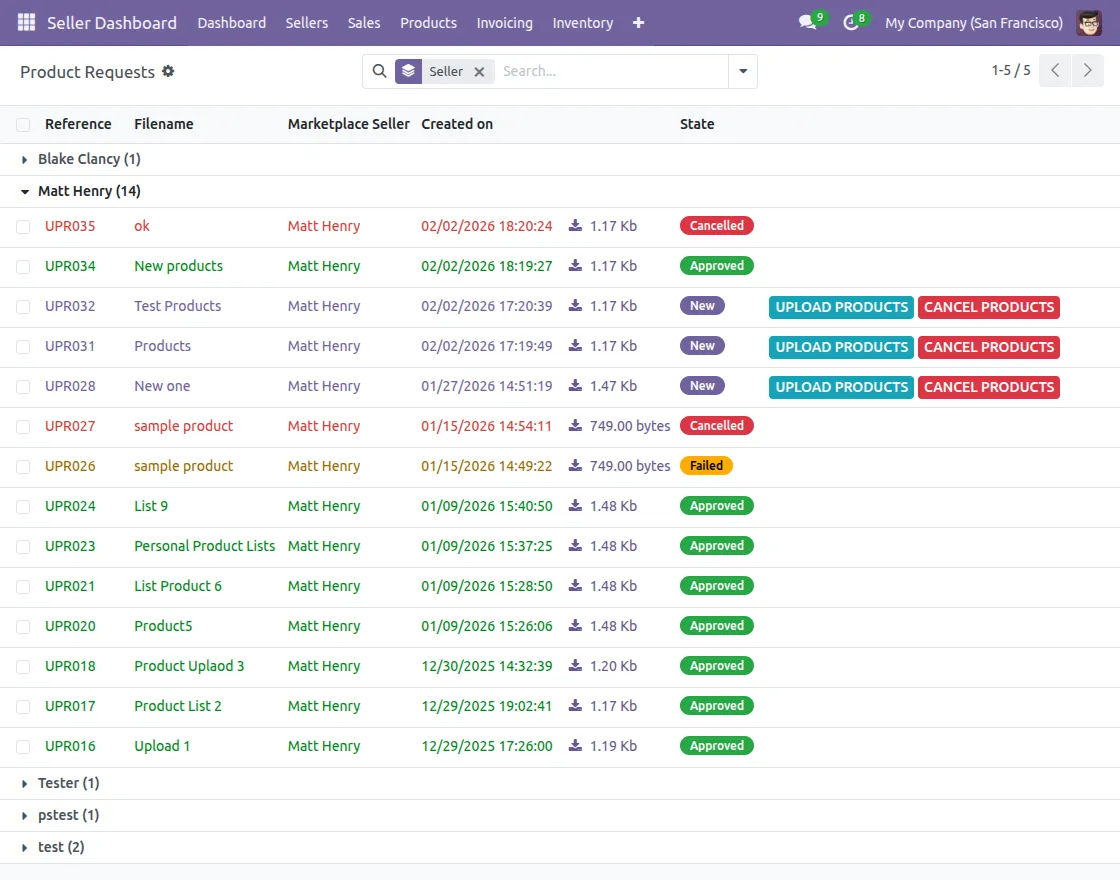Click CANCEL PRODUCTS on the UPR028 row
Screen dimensions: 1120x880
988,387
